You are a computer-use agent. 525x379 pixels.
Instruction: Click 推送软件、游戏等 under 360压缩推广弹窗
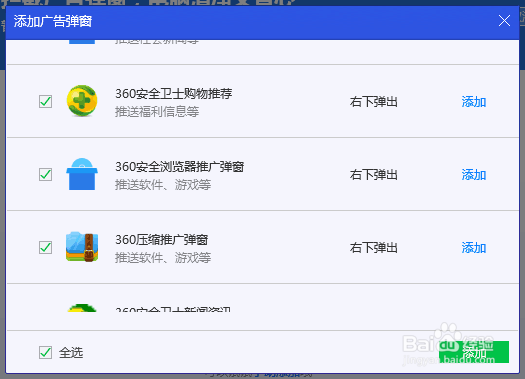163,257
